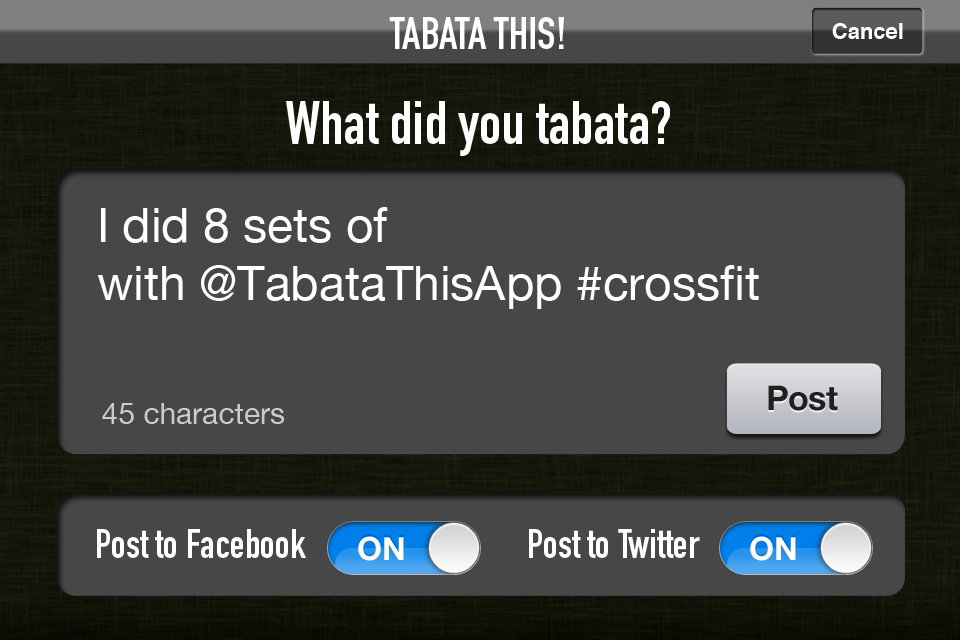Click the "What did you tabata?" heading
The height and width of the screenshot is (640, 960).
coord(478,124)
